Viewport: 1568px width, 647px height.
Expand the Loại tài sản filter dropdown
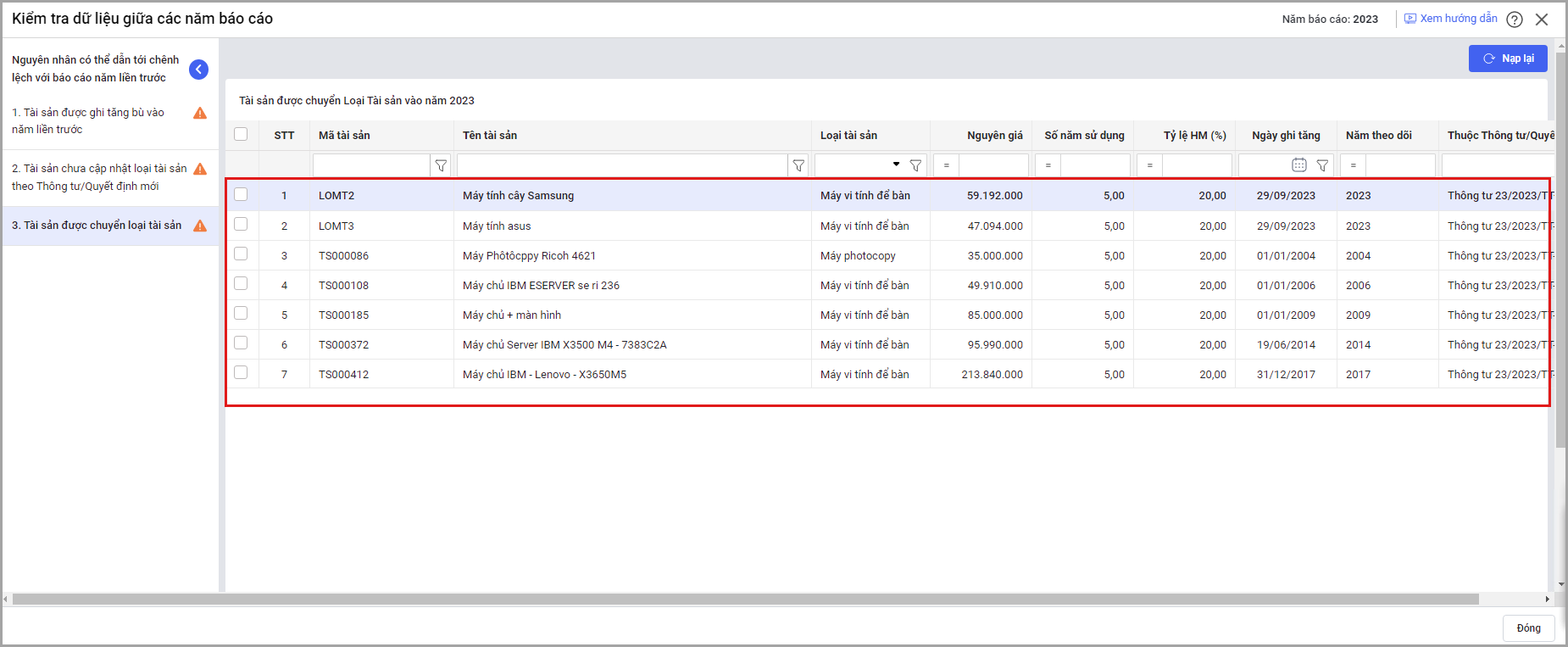click(896, 165)
